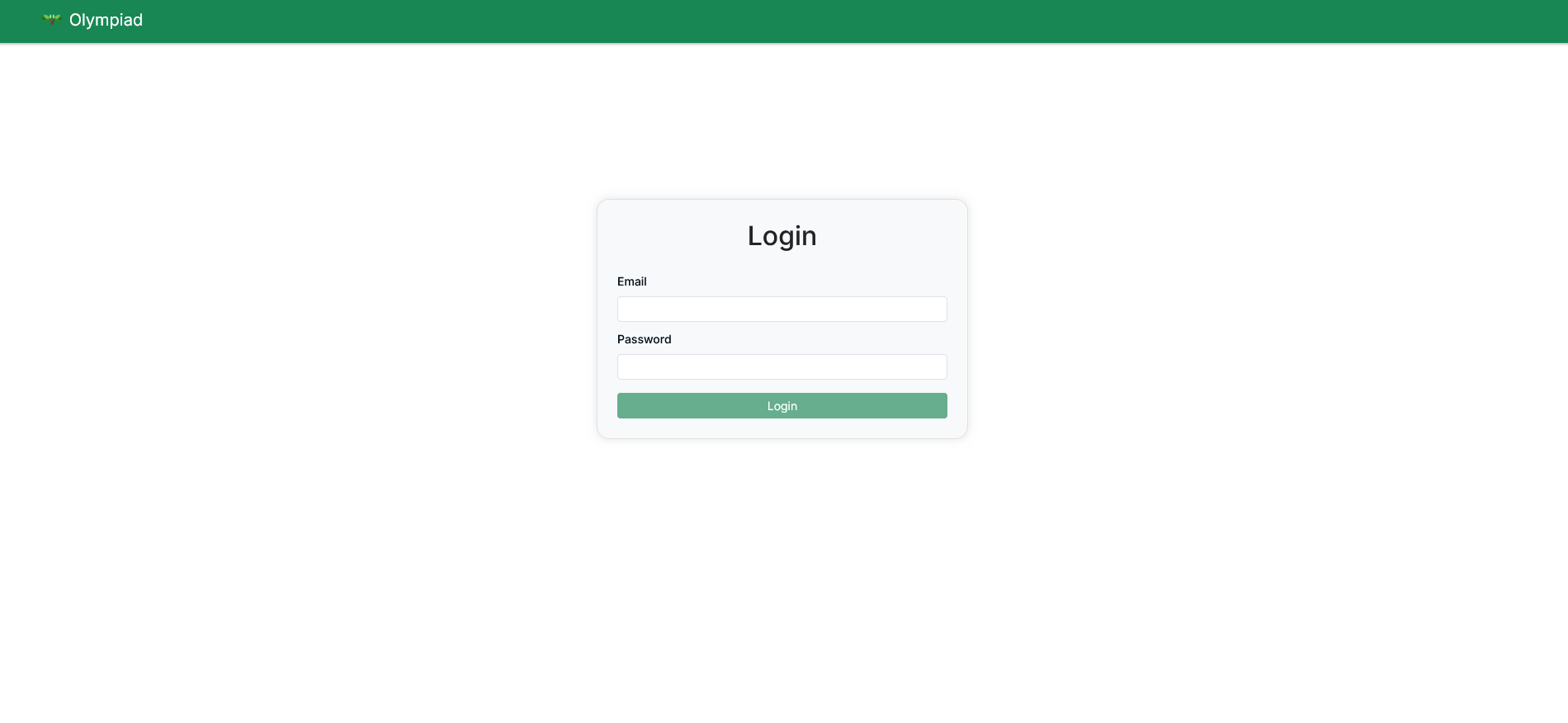
Task: Click the text box under Email
Action: (782, 310)
